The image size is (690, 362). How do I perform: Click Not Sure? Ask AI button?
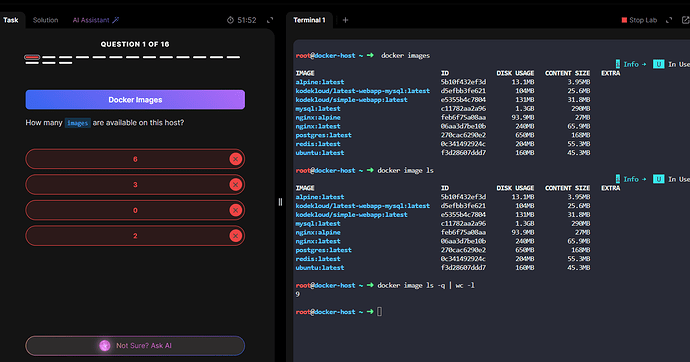[x=135, y=346]
